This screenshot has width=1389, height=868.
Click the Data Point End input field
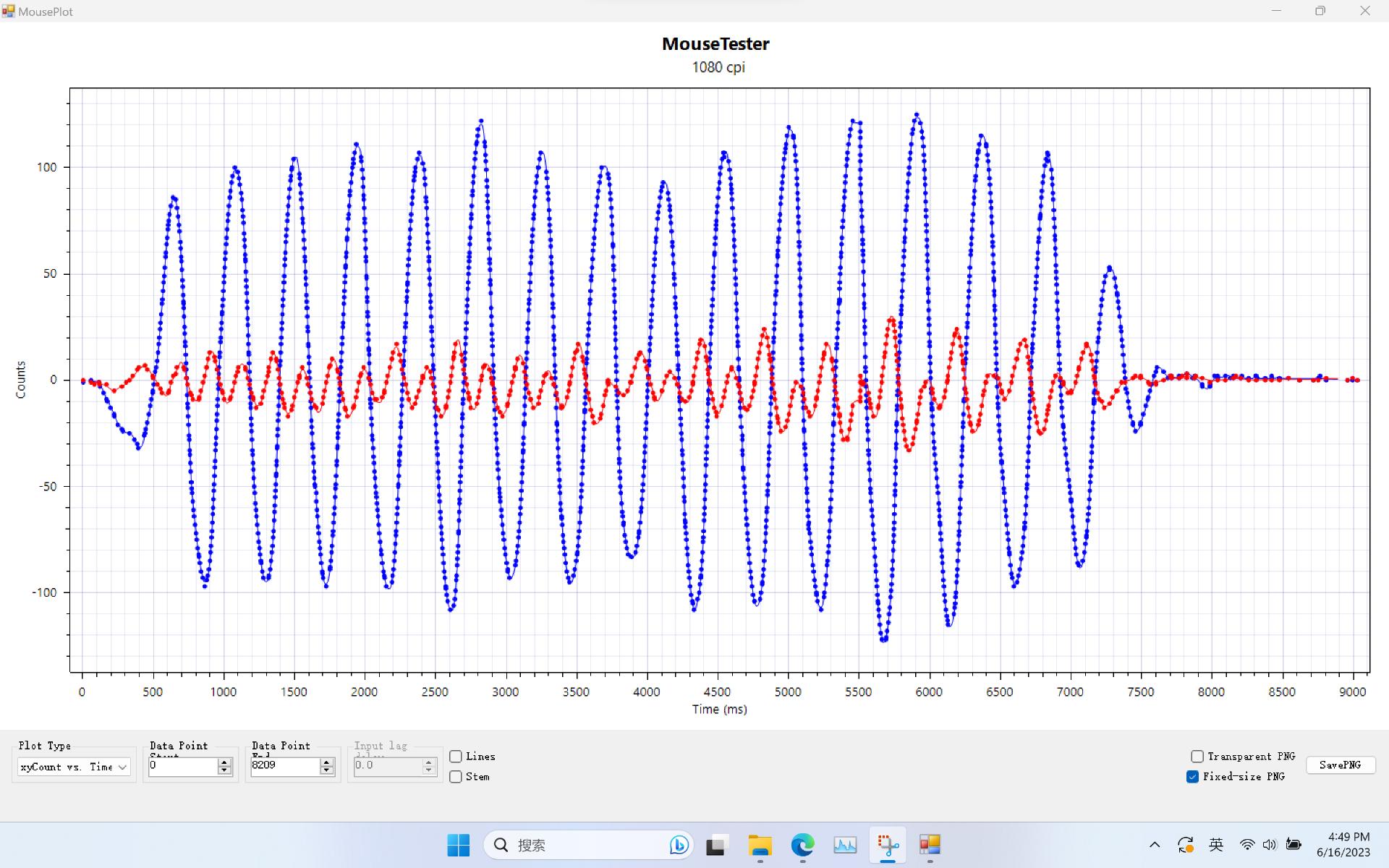pyautogui.click(x=284, y=766)
